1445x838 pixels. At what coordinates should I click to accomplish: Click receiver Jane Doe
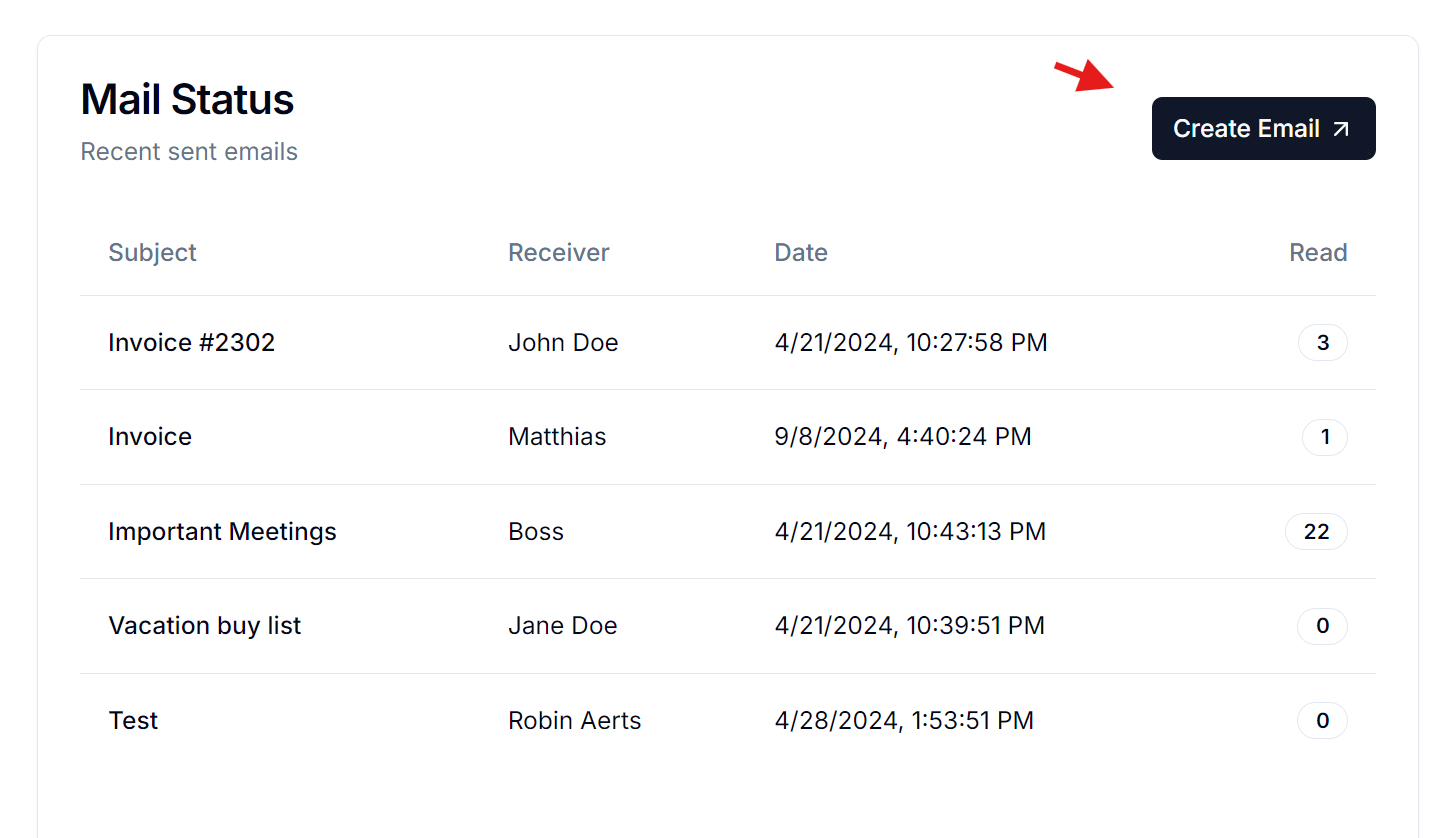562,626
